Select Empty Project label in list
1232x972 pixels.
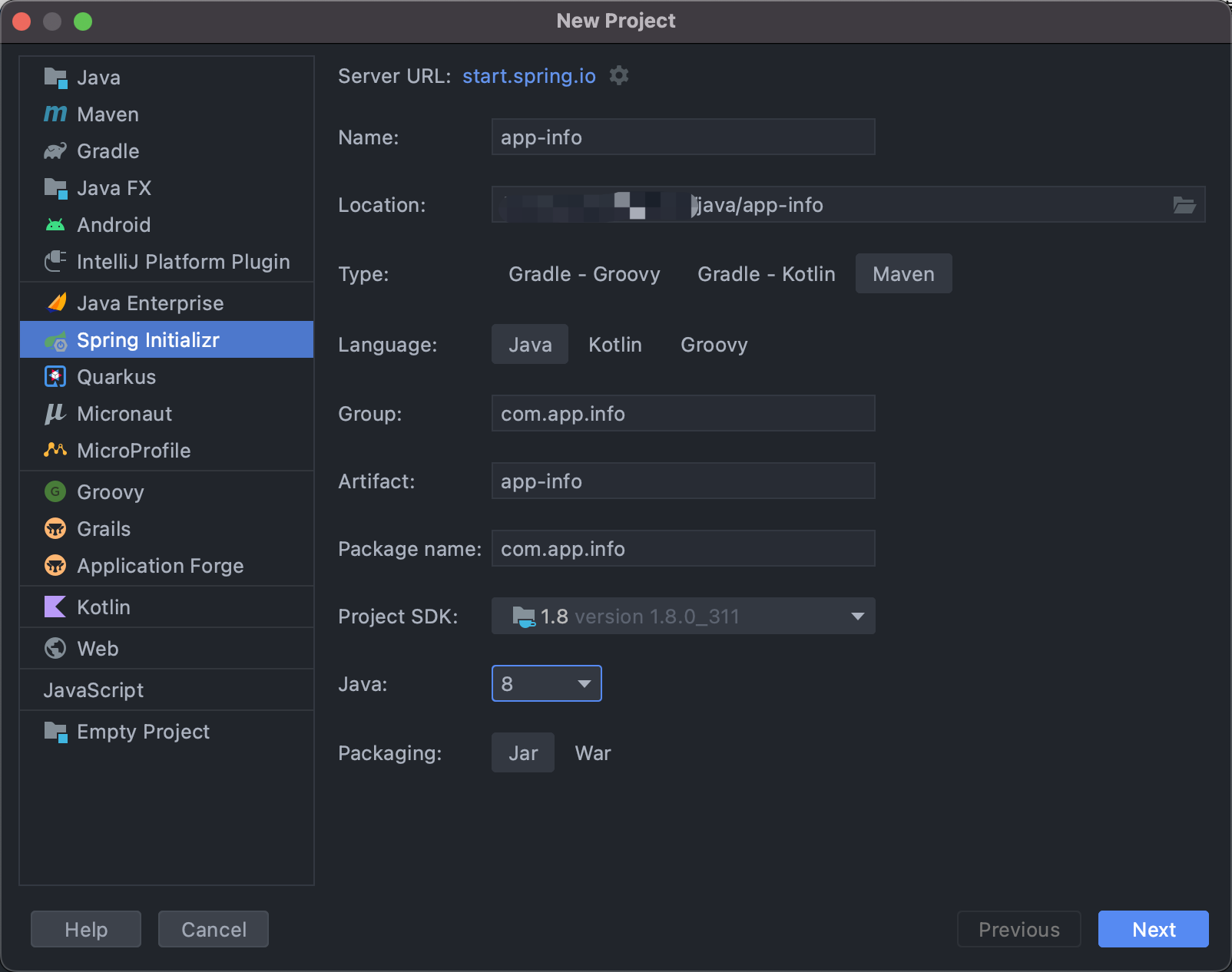(x=144, y=732)
